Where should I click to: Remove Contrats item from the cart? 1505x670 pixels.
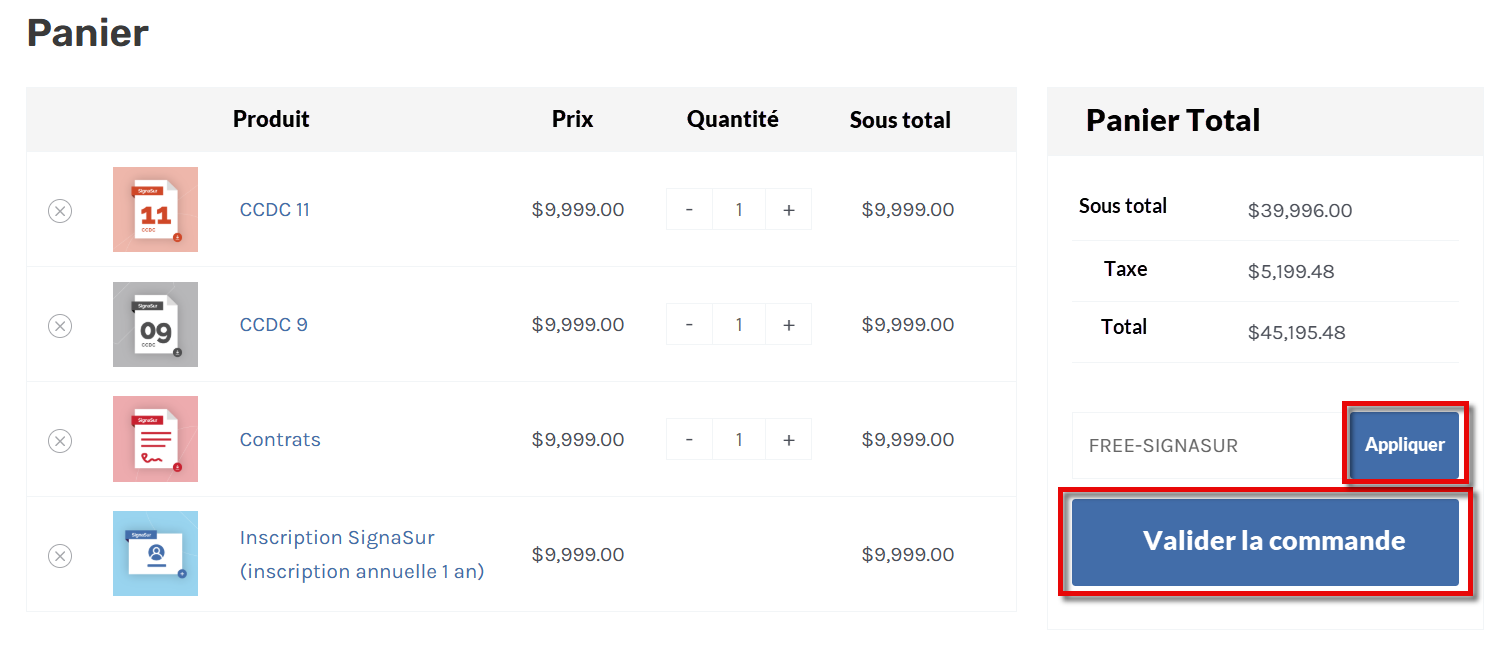60,441
